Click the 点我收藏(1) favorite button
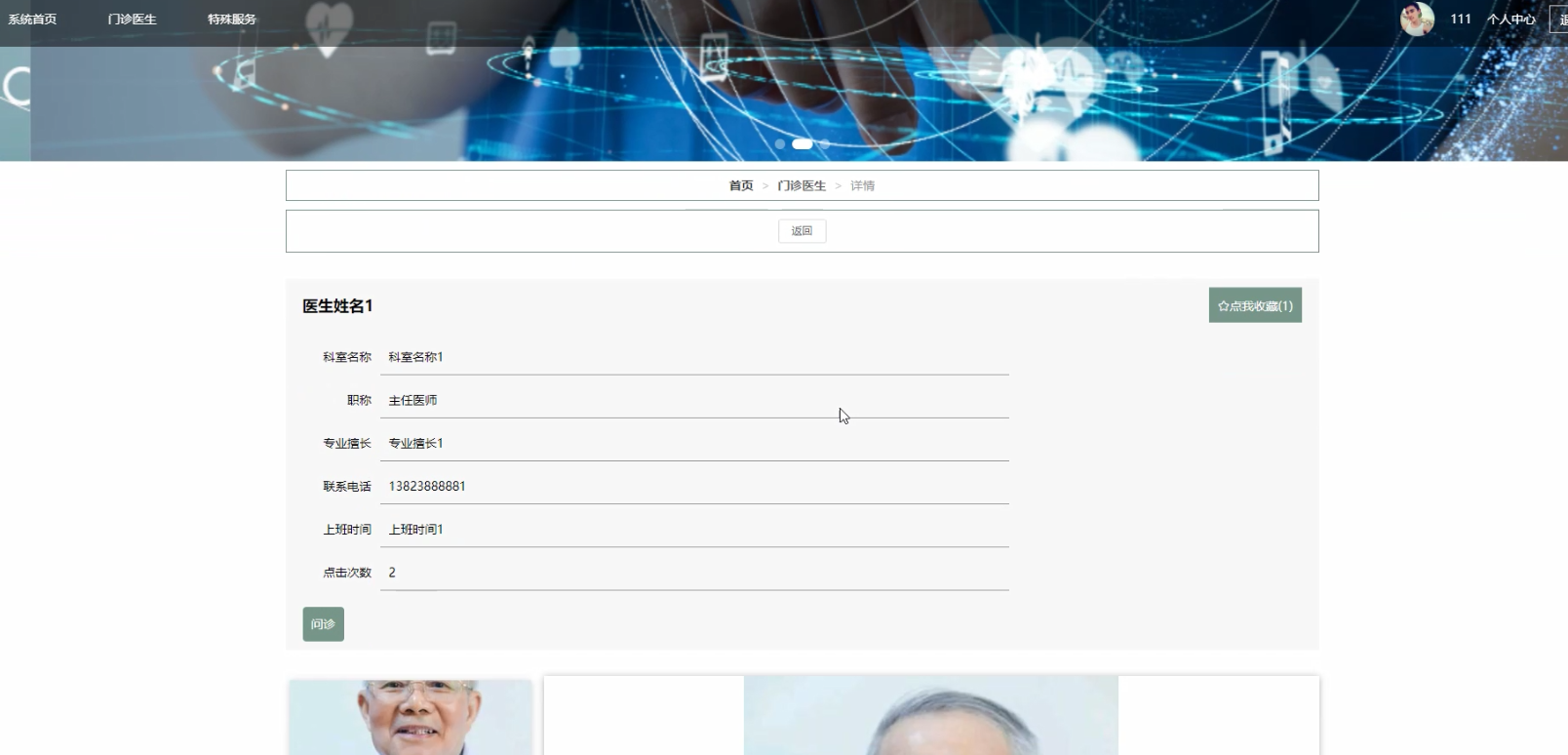Image resolution: width=1568 pixels, height=755 pixels. click(1255, 305)
